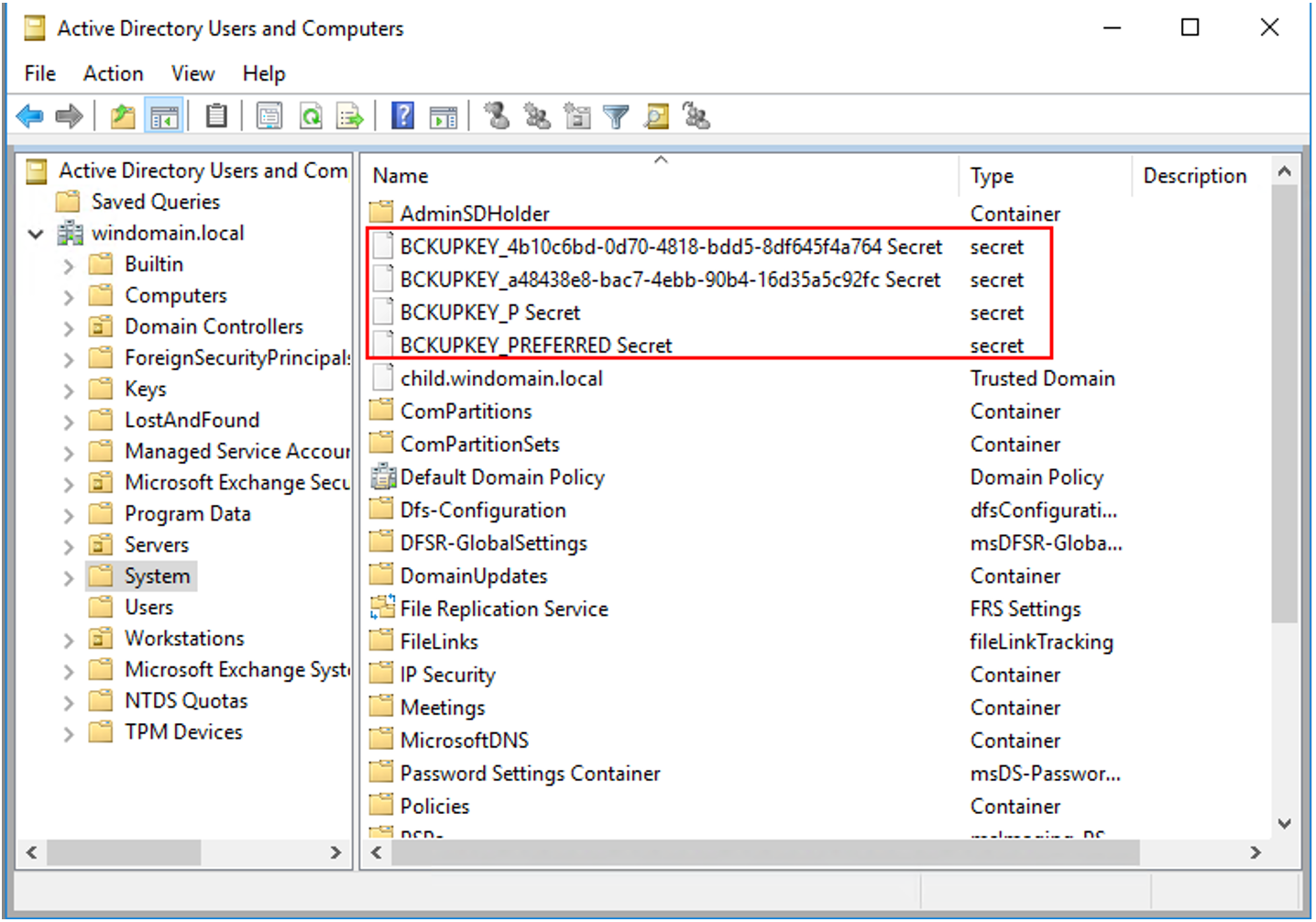Viewport: 1316px width, 922px height.
Task: Expand the NTDS Quotas node
Action: tap(69, 702)
